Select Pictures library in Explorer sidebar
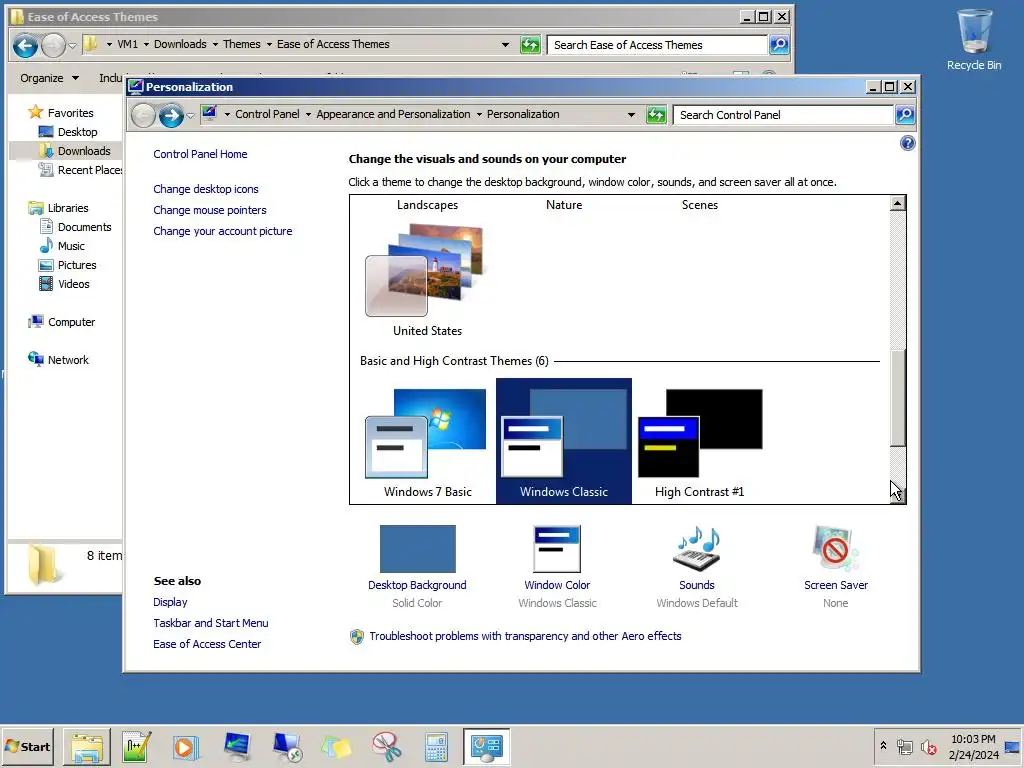 click(x=67, y=264)
